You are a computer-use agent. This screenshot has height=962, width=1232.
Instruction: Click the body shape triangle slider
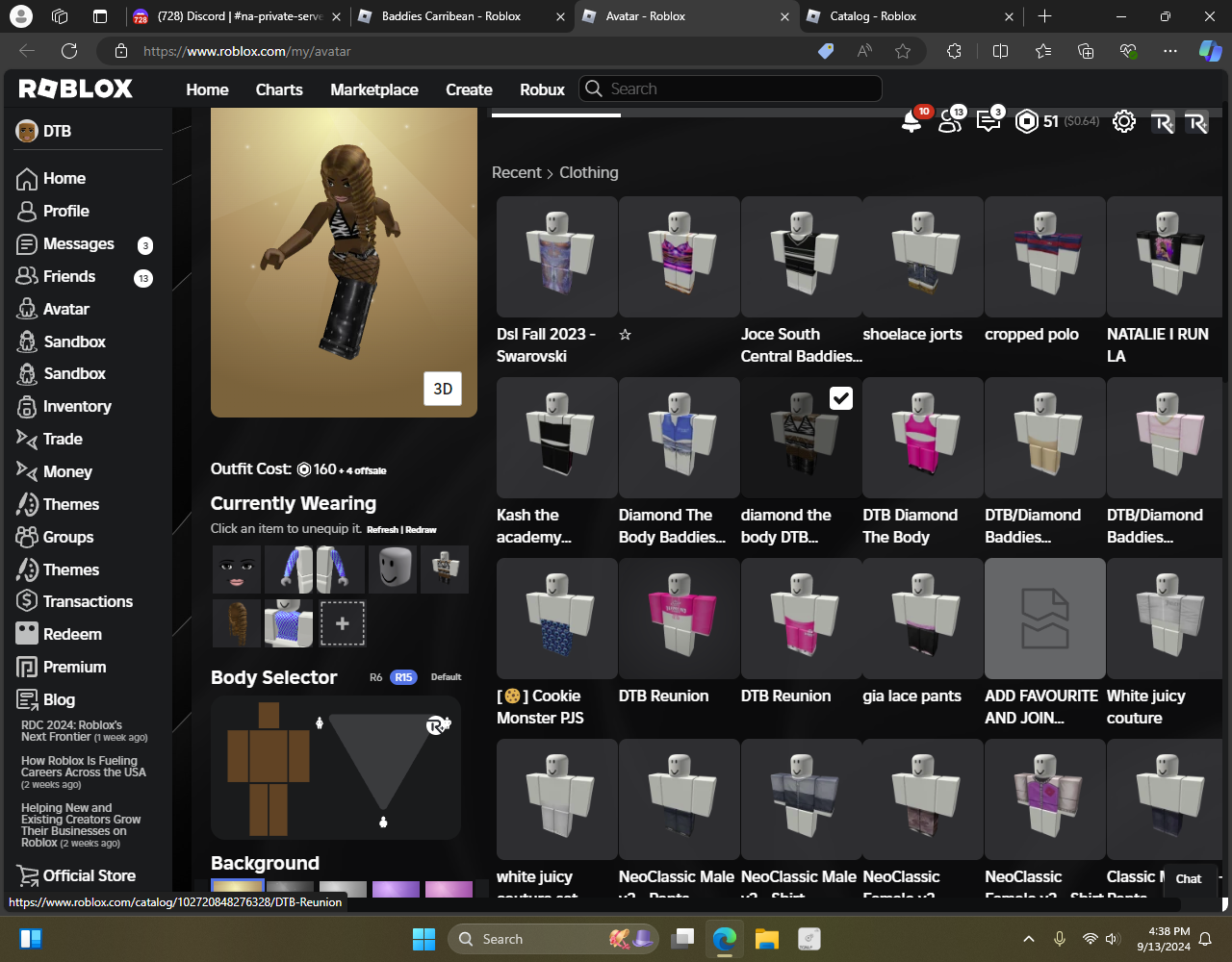pyautogui.click(x=383, y=761)
